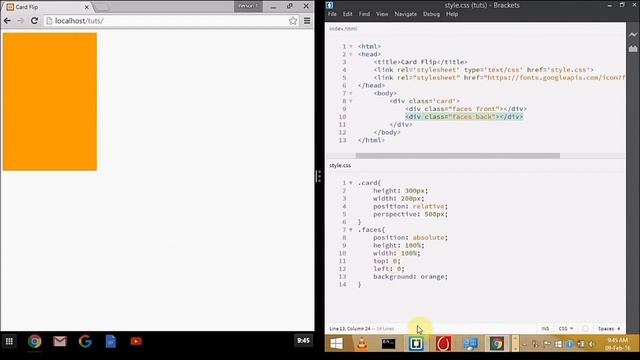Screen dimensions: 640x360
Task: Click the index.html horizontal scrollbar
Action: 458,156
